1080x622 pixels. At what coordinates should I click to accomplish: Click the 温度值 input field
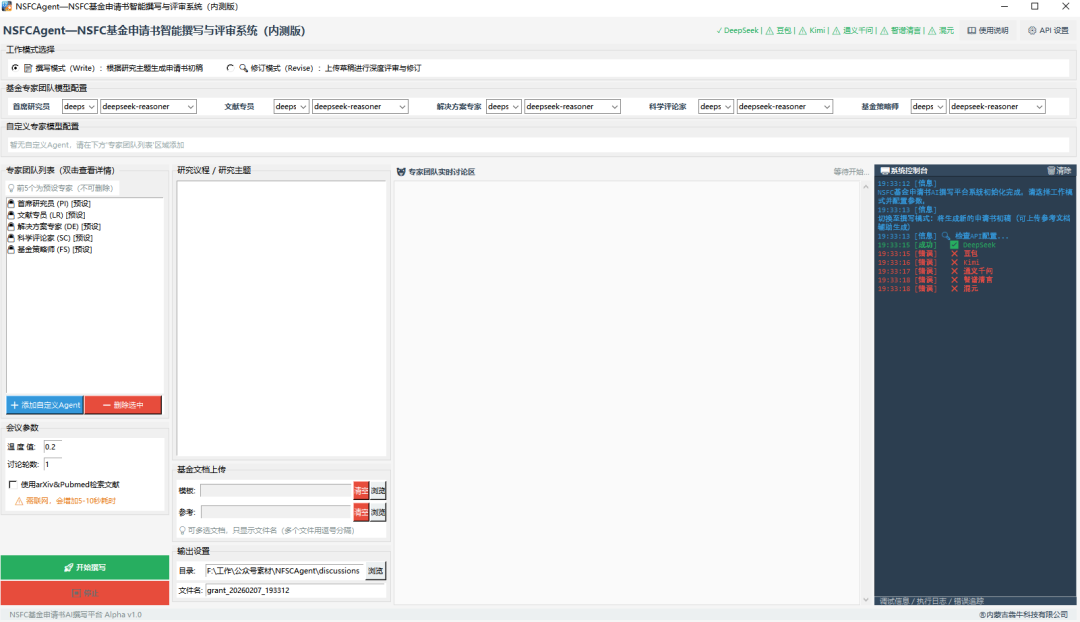[x=52, y=447]
